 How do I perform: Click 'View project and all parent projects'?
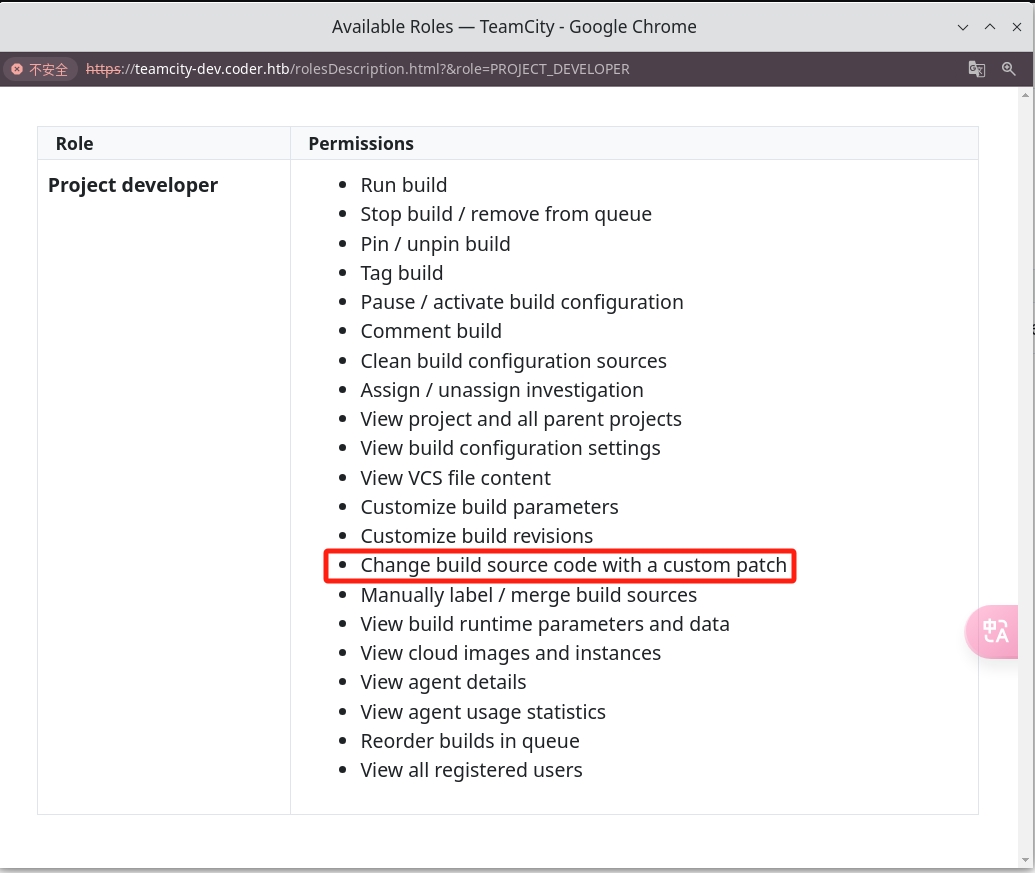(521, 419)
